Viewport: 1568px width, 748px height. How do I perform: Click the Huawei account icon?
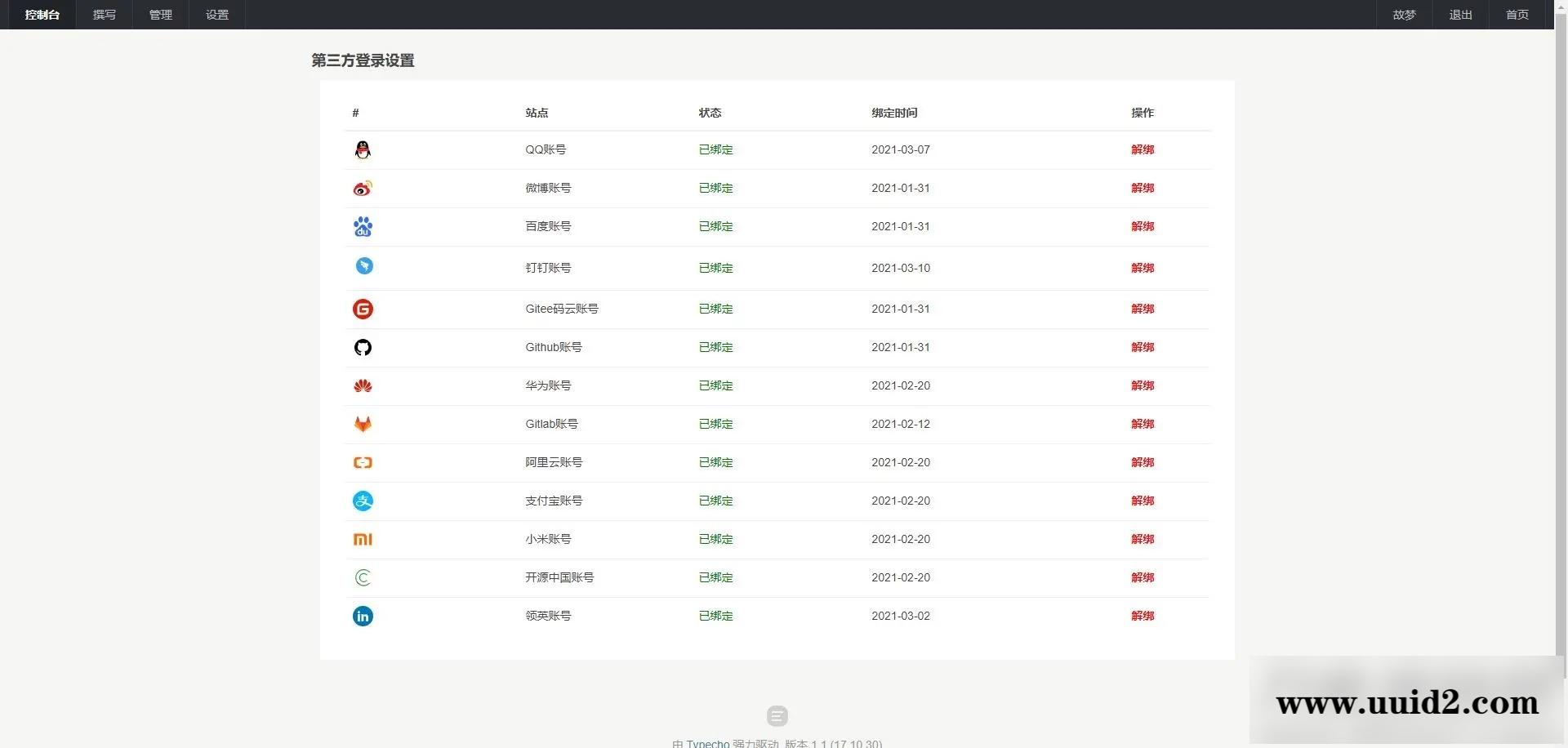363,385
